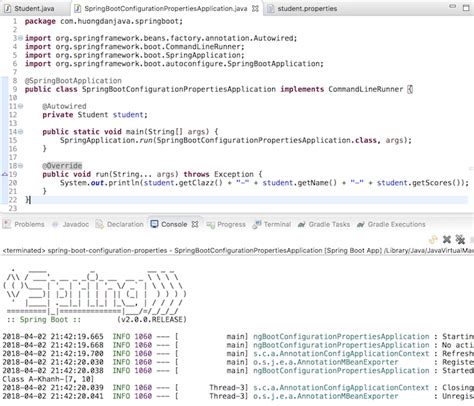Click student.getClazz() in the println statement
This screenshot has height=406, width=474.
point(183,183)
